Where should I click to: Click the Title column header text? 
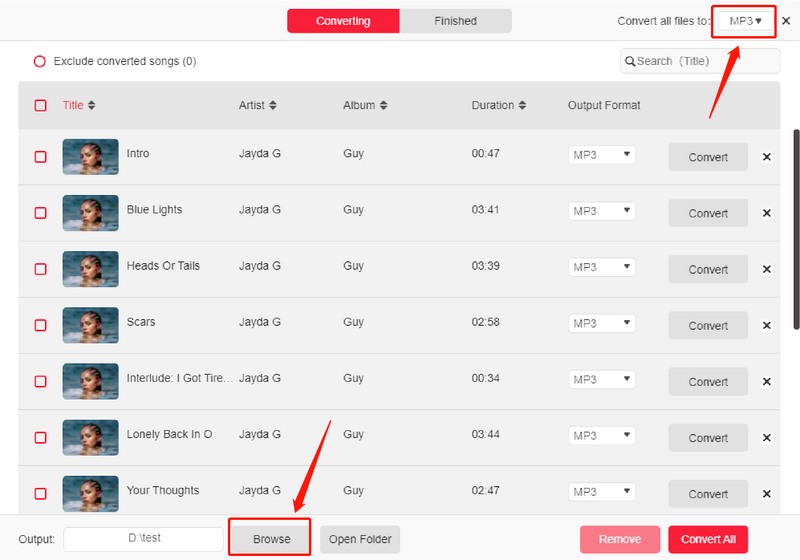tap(73, 105)
